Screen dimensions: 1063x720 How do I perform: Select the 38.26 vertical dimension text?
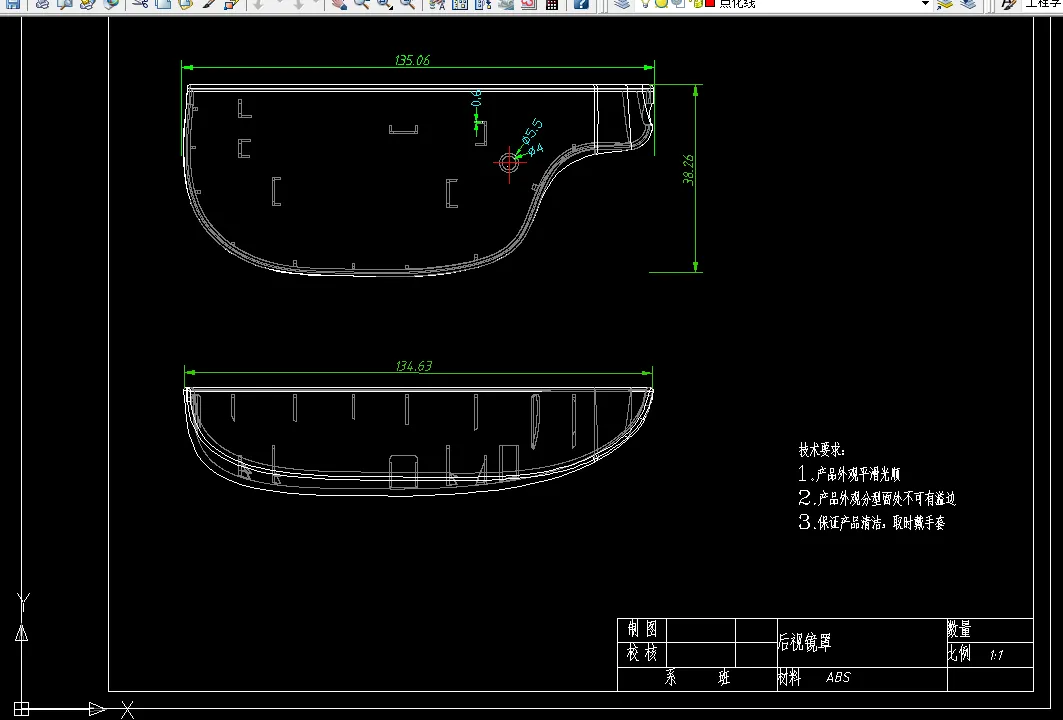tap(688, 169)
